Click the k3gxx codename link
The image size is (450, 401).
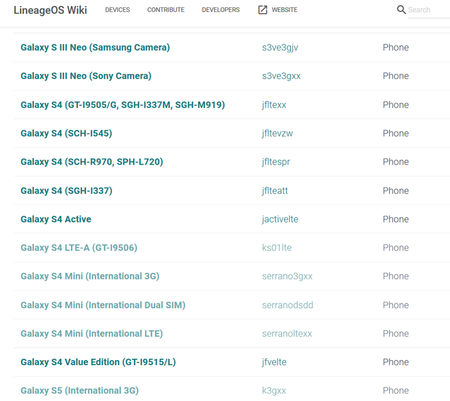(x=274, y=391)
